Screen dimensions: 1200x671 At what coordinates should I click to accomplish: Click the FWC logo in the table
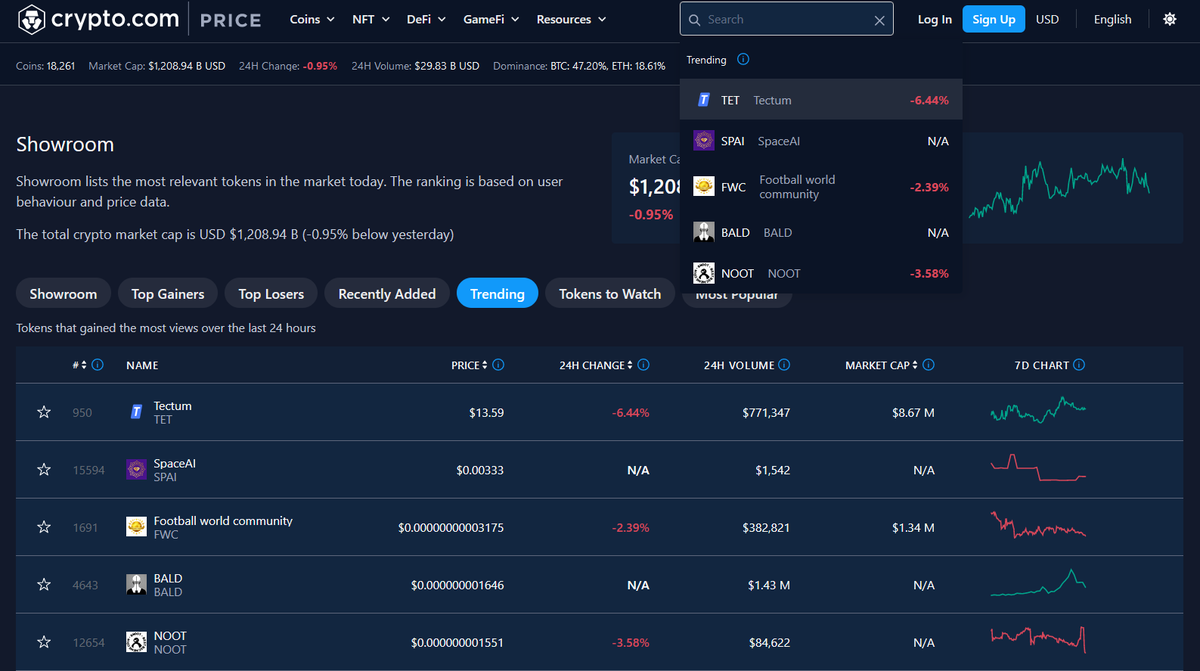click(x=137, y=527)
